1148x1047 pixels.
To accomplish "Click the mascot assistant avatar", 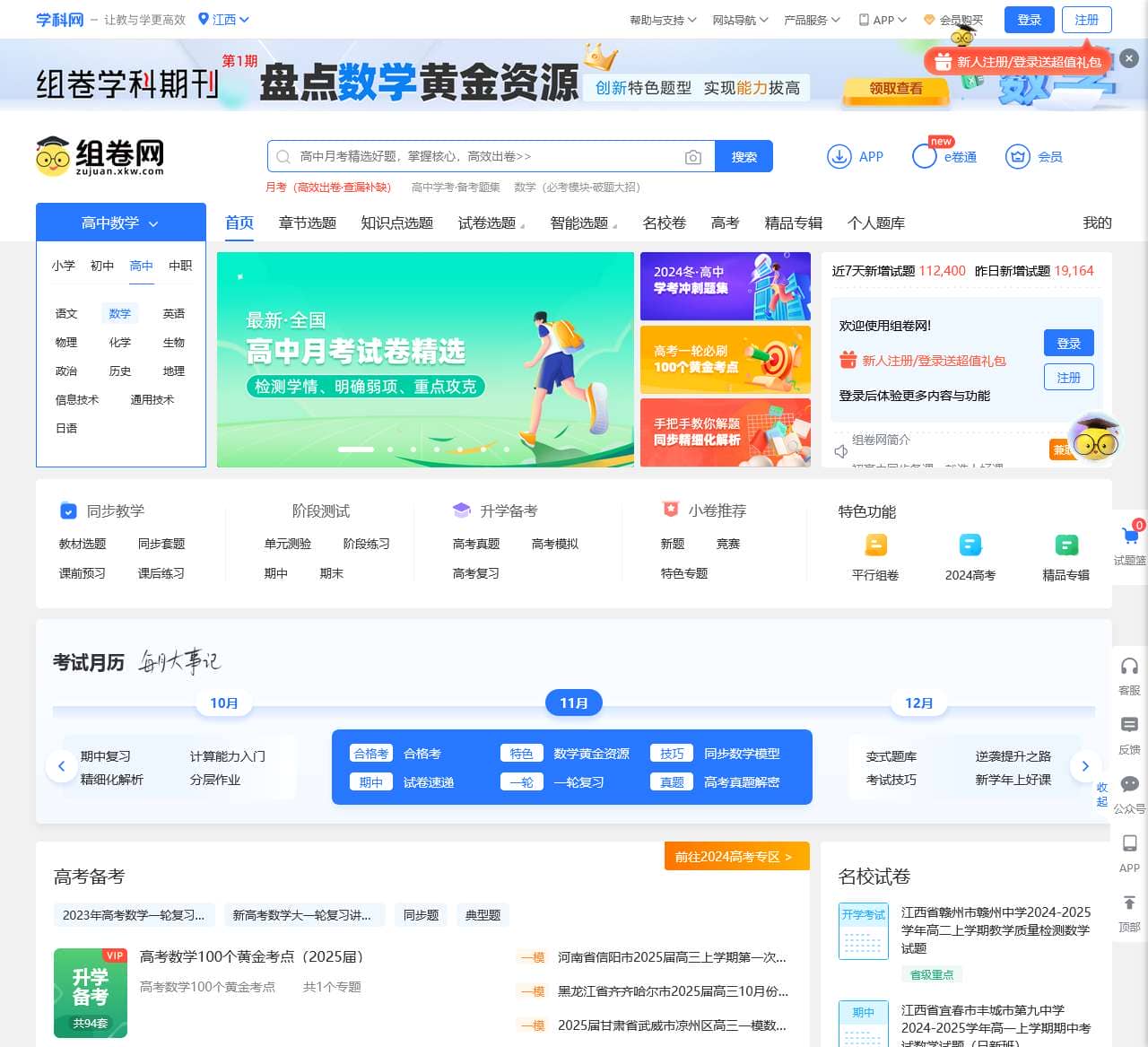I will 1095,439.
